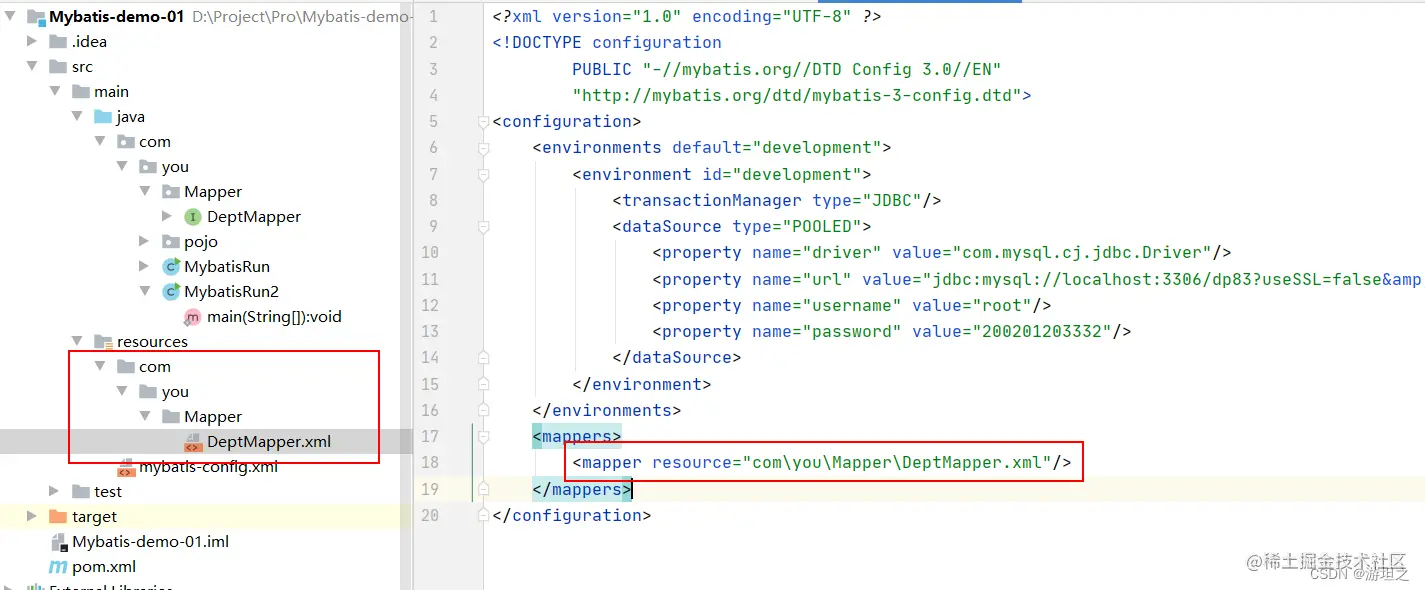The height and width of the screenshot is (590, 1425).
Task: Click the pom.xml Maven icon
Action: [x=58, y=567]
